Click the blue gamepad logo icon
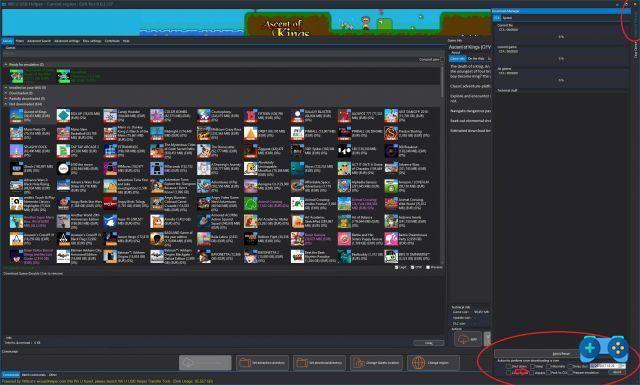 coord(604,348)
